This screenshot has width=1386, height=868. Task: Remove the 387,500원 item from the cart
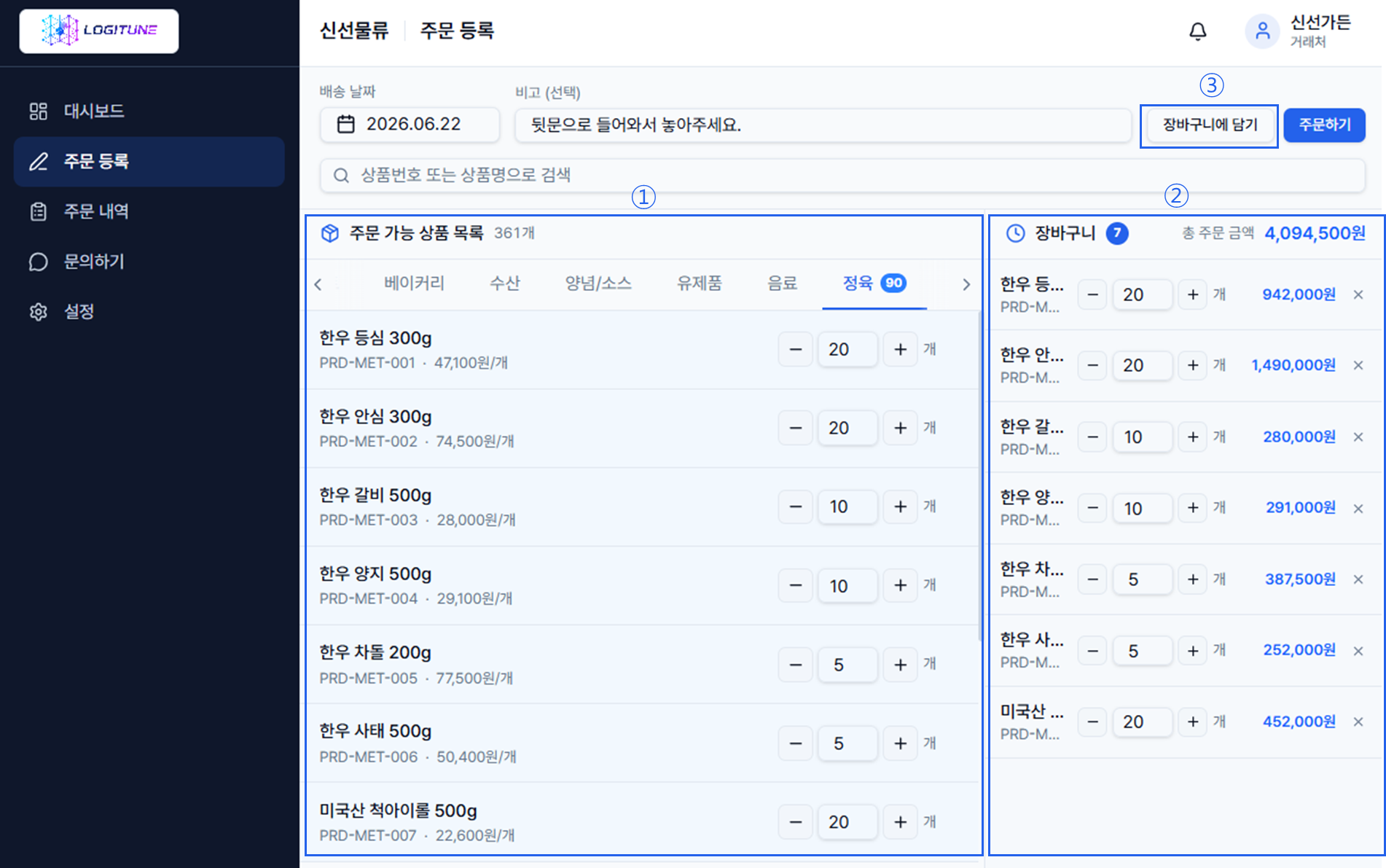tap(1358, 579)
